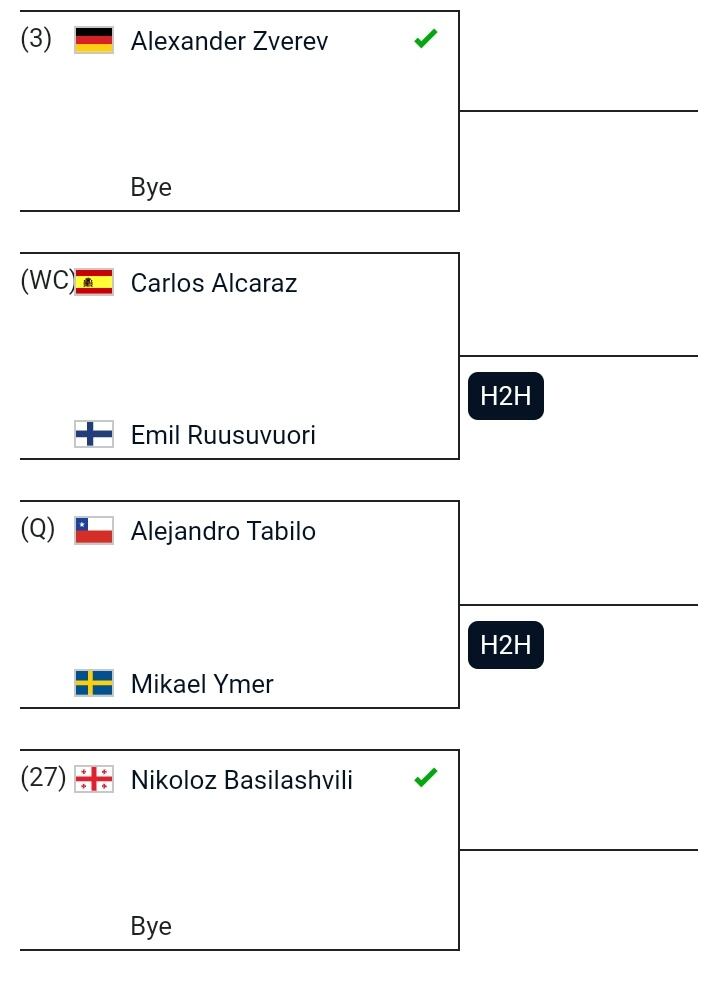Open Carlos Alcaraz's player name link
Viewport: 720px width, 982px height.
[x=213, y=283]
